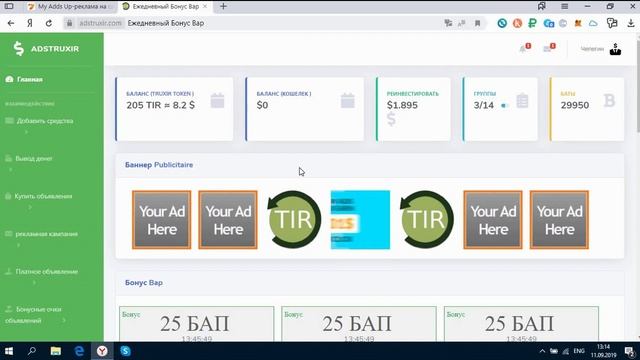
Task: Expand the Купить объявления chevron
Action: tap(30, 207)
